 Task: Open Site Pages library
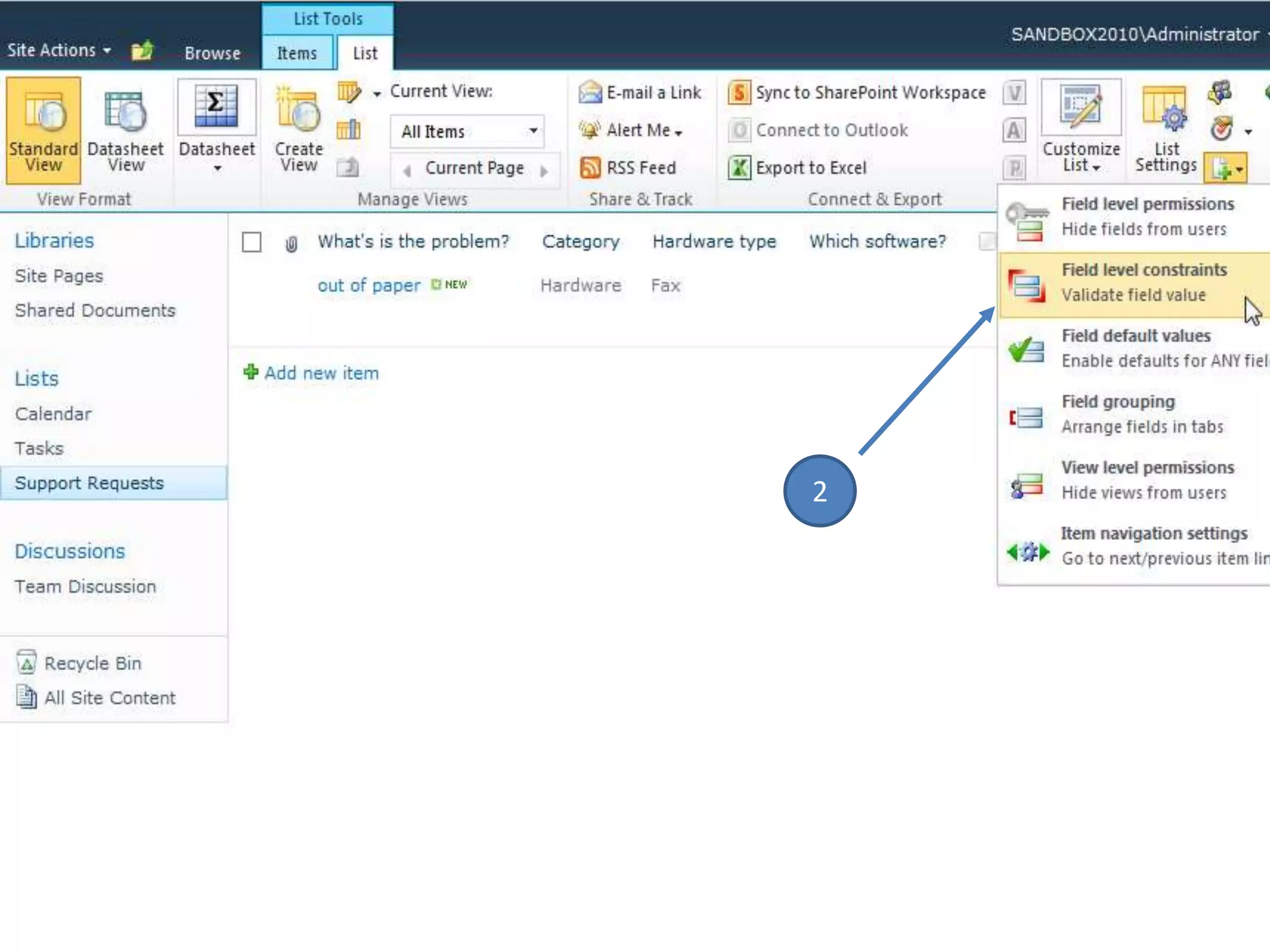pyautogui.click(x=59, y=276)
